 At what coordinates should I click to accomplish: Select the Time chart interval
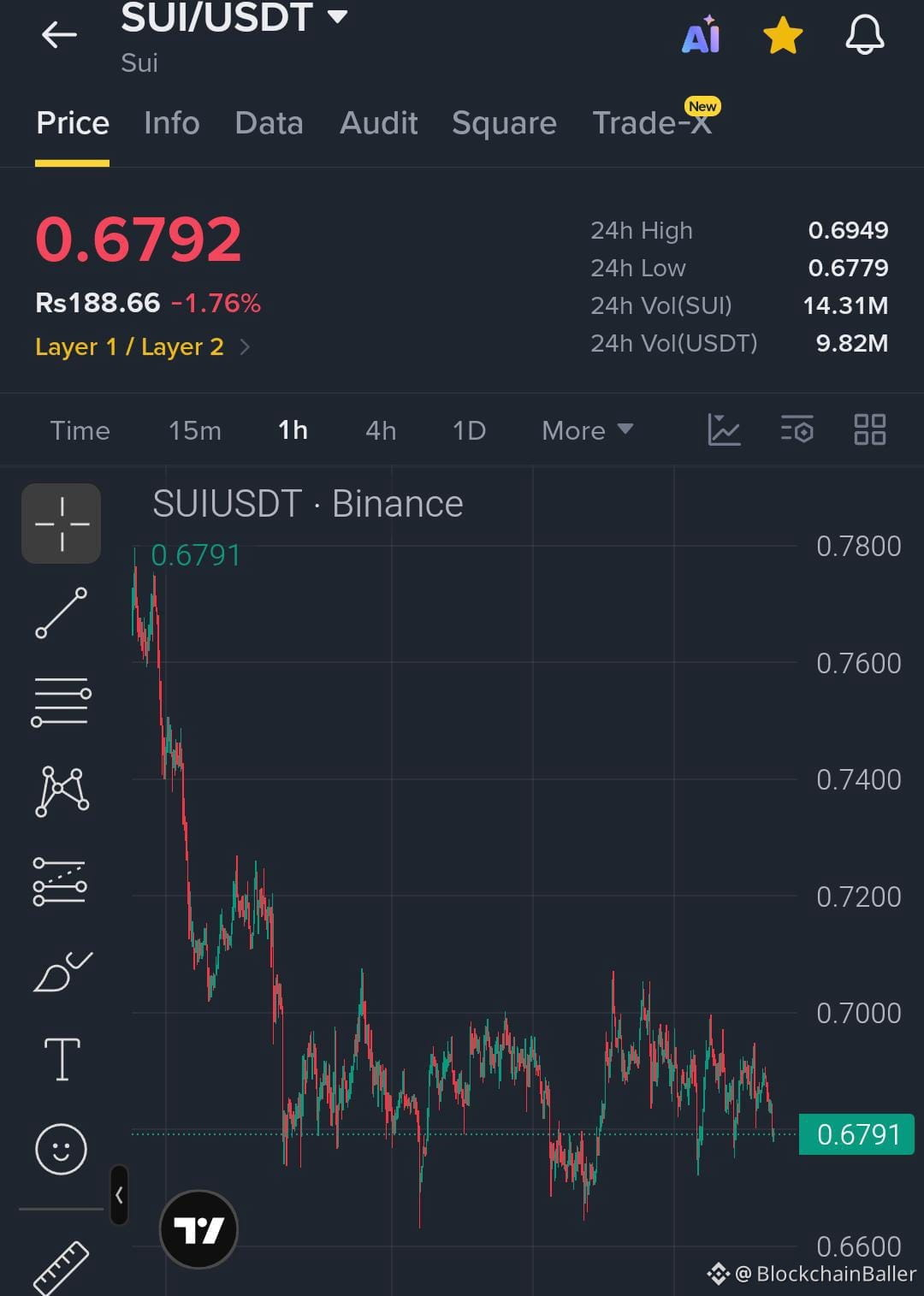click(80, 430)
